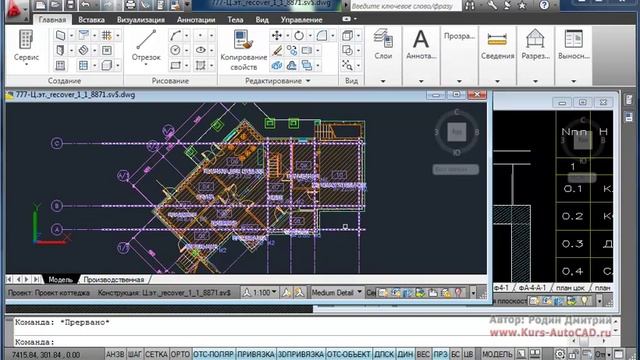Viewport: 640px width, 360px height.
Task: Toggle ВЕС lineweight display
Action: tap(423, 354)
